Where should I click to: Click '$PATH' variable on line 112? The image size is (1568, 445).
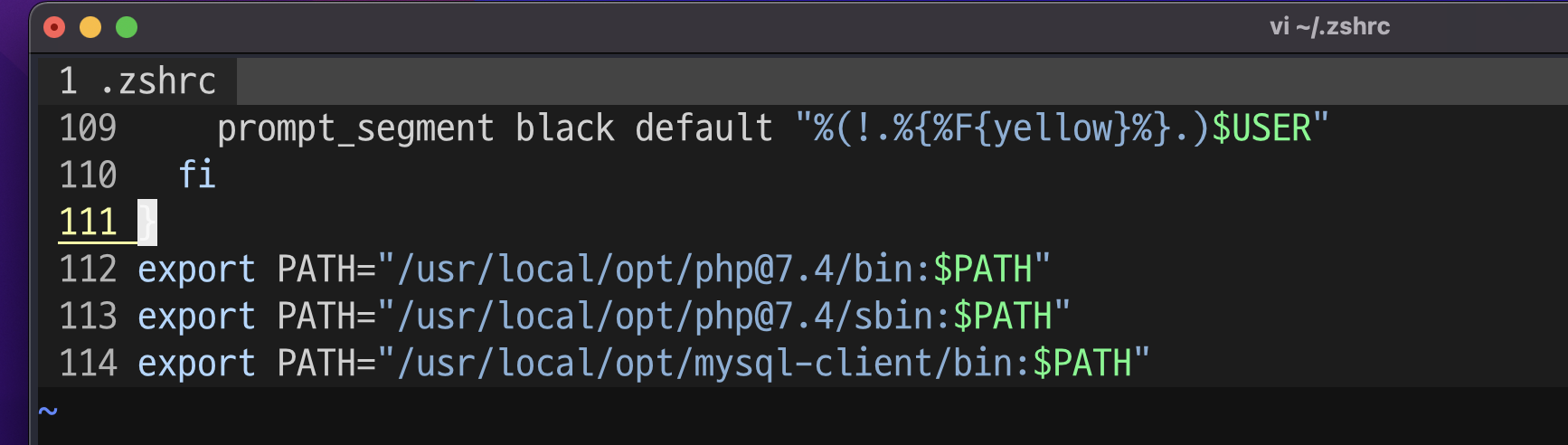[983, 270]
